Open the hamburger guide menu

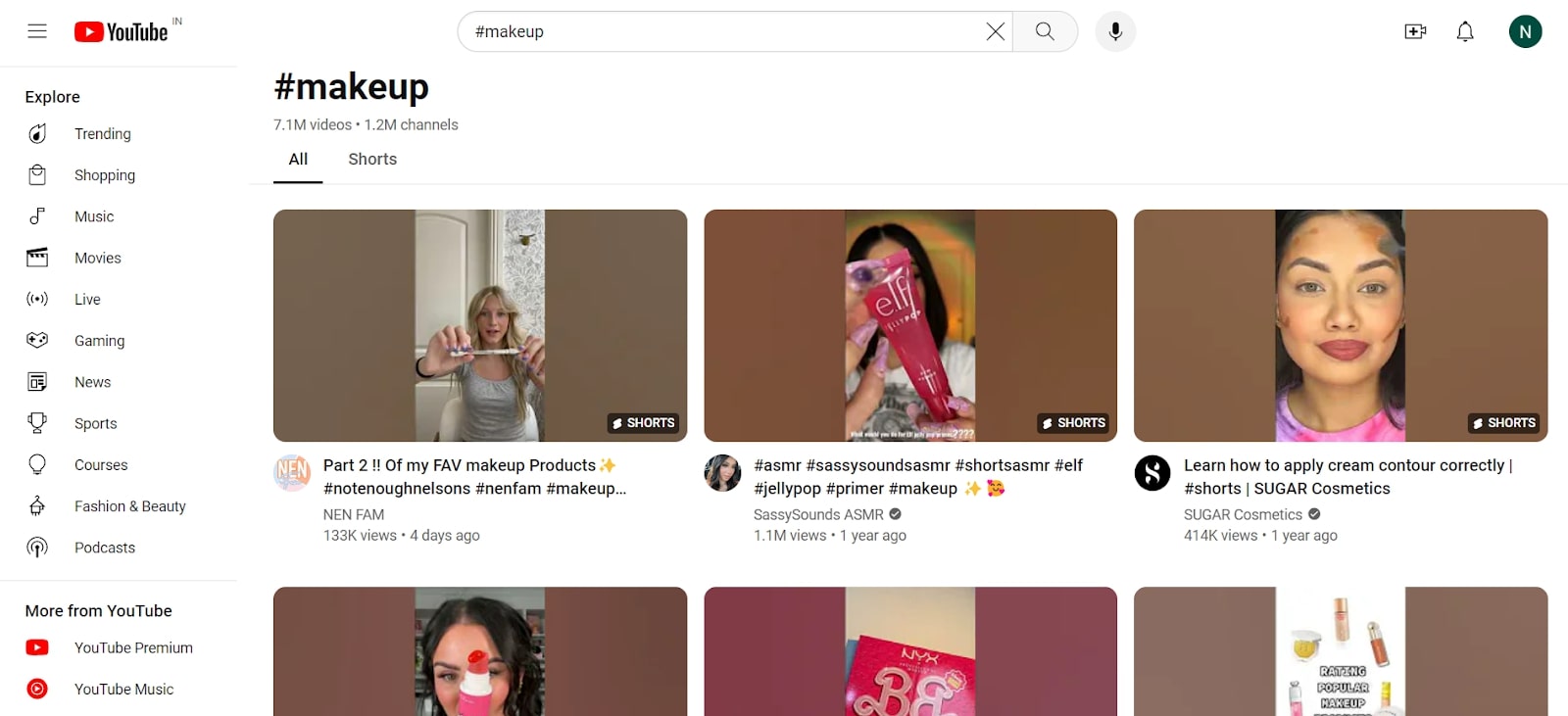pyautogui.click(x=37, y=31)
